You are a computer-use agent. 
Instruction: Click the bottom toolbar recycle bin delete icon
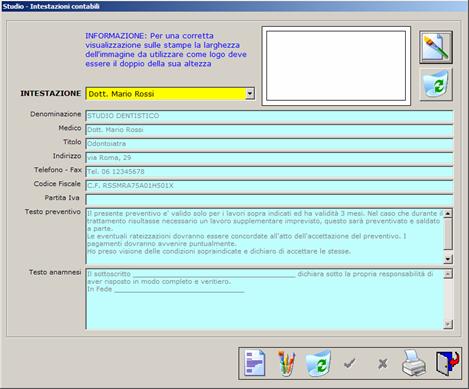[318, 363]
